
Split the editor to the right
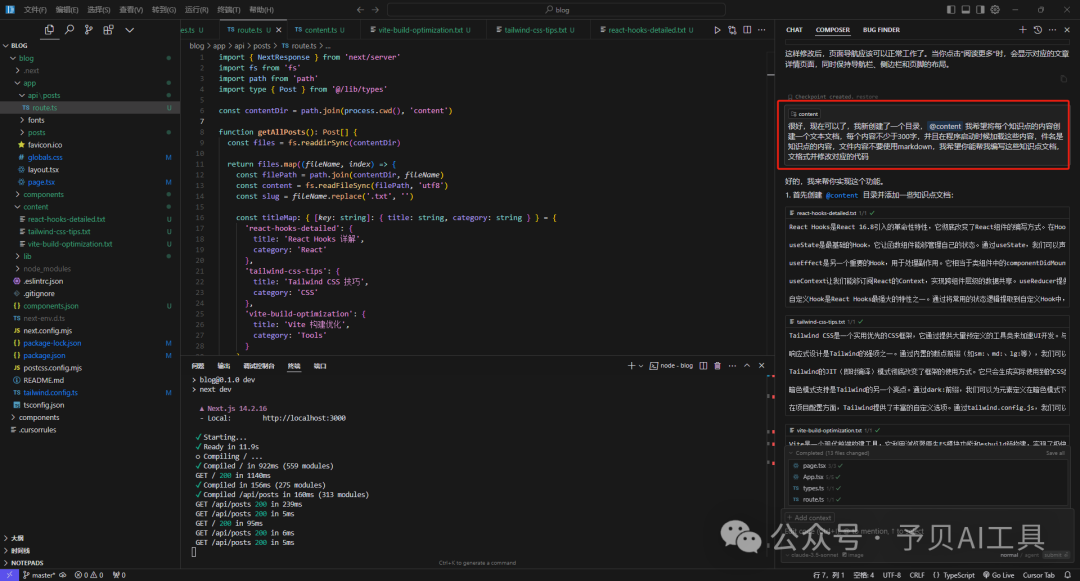coord(747,30)
